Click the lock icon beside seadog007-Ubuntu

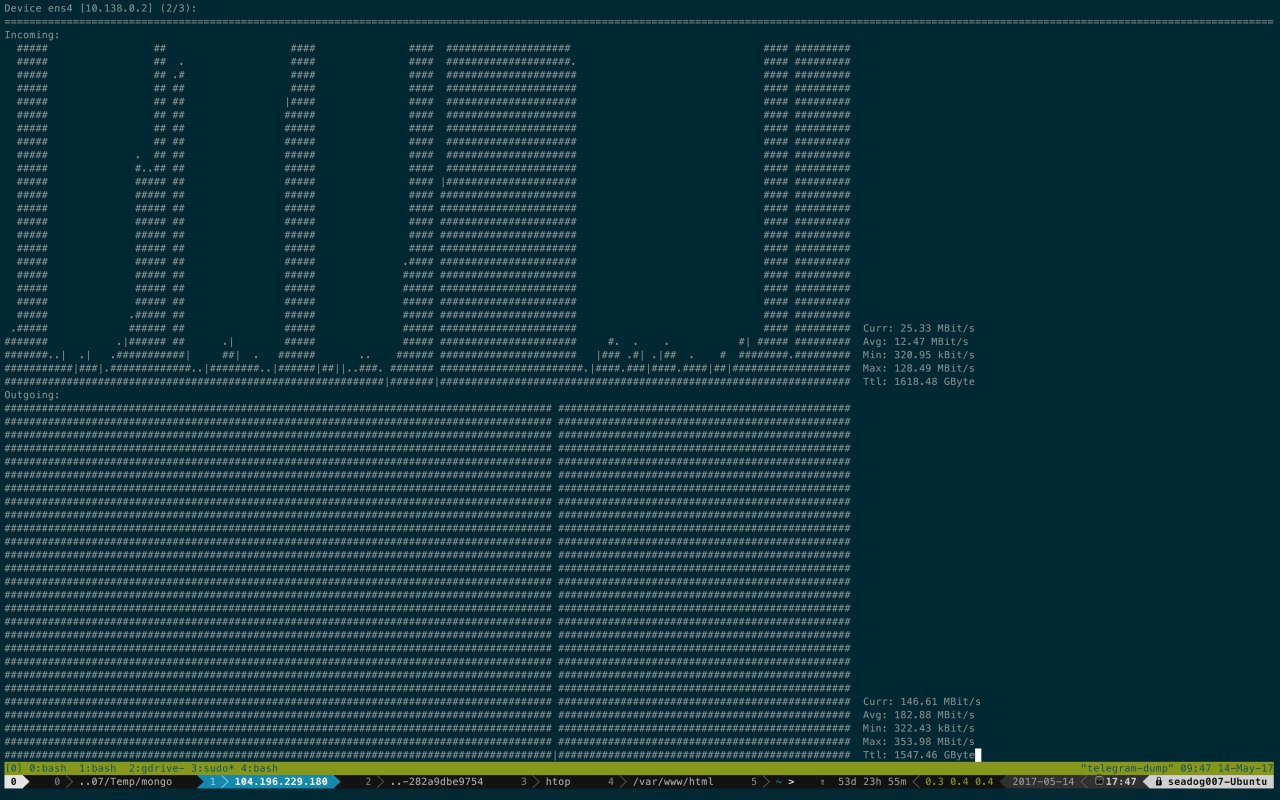point(1158,782)
